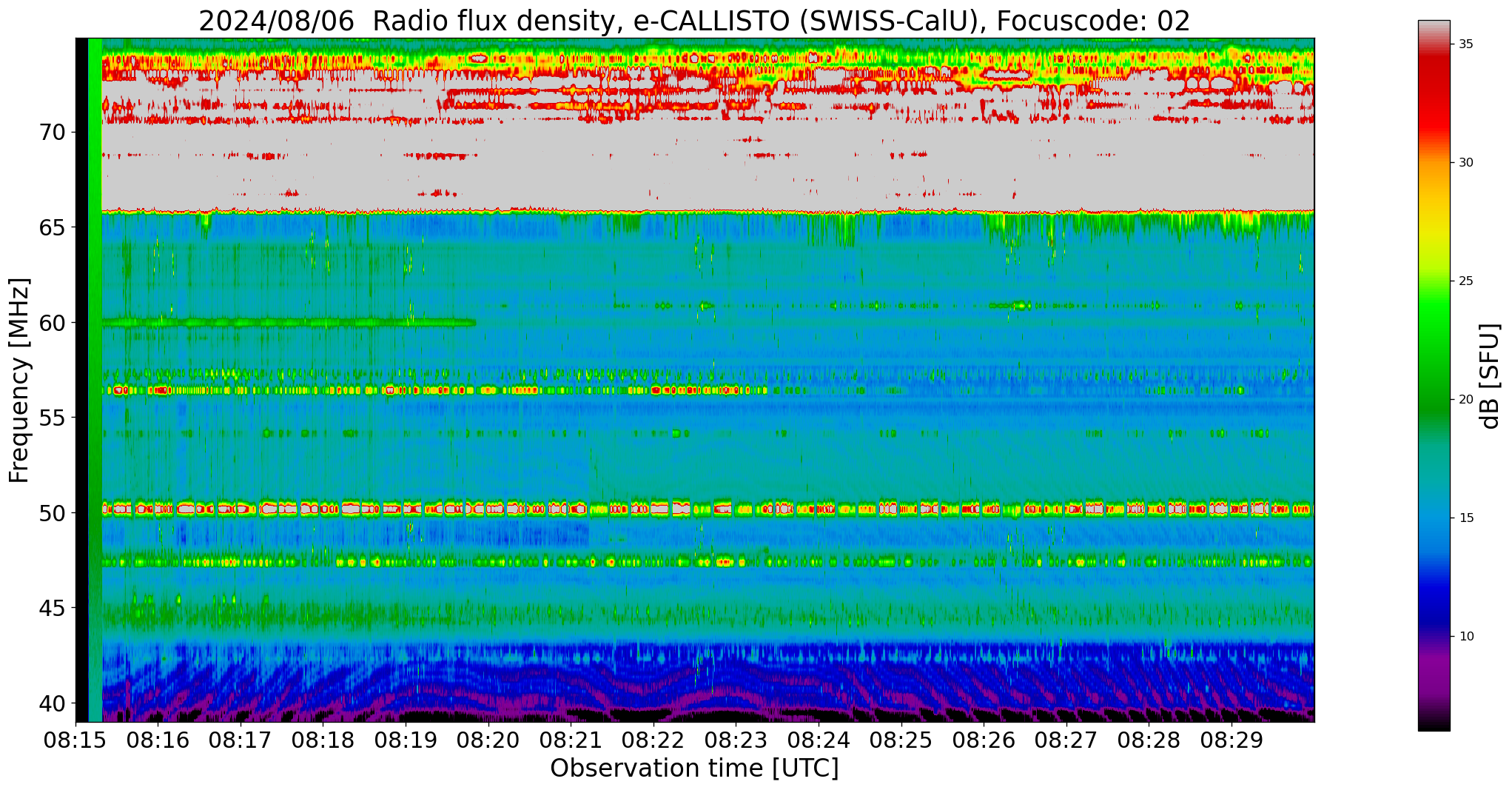Click the plot title mentioning e-CALLISTO
1512x790 pixels.
coord(694,21)
